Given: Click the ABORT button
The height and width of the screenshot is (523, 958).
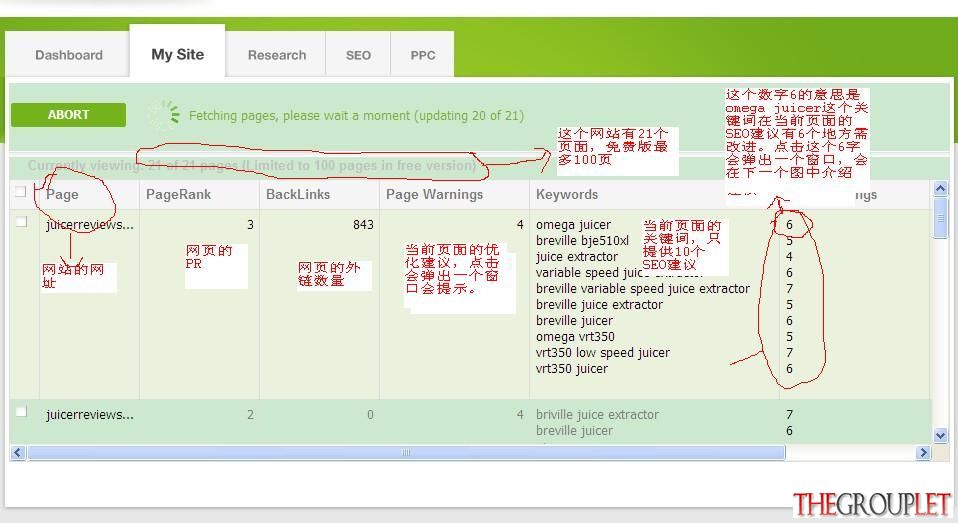Looking at the screenshot, I should click(68, 115).
